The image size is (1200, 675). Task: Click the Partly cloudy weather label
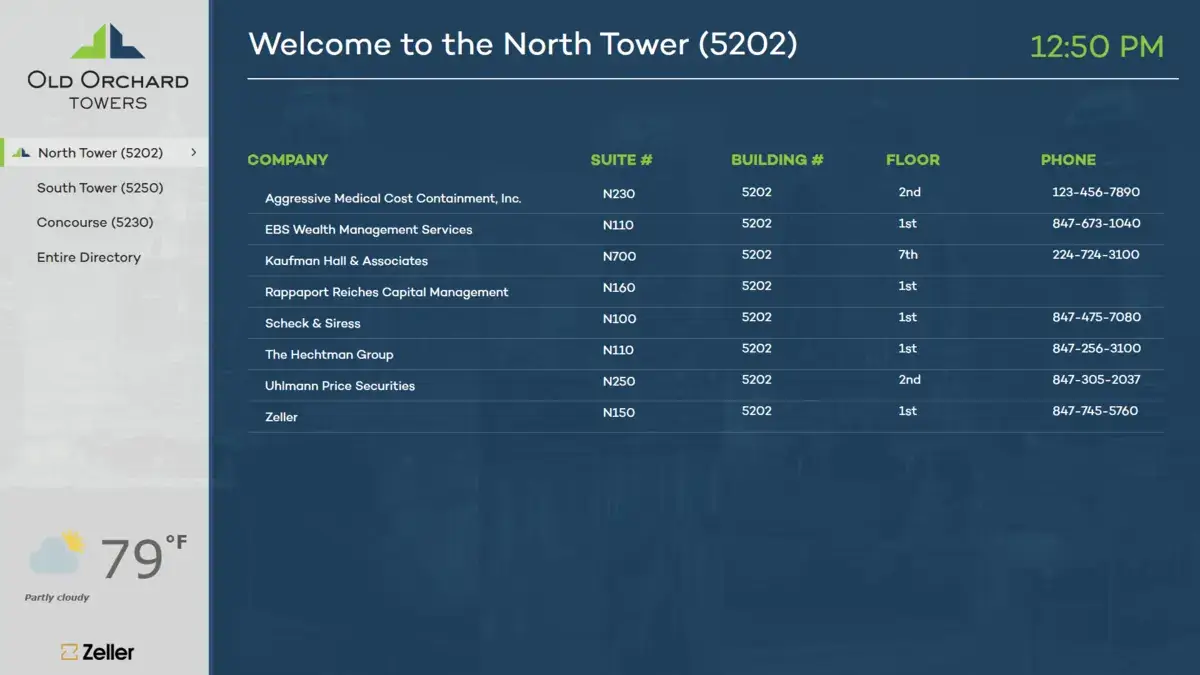click(x=57, y=596)
